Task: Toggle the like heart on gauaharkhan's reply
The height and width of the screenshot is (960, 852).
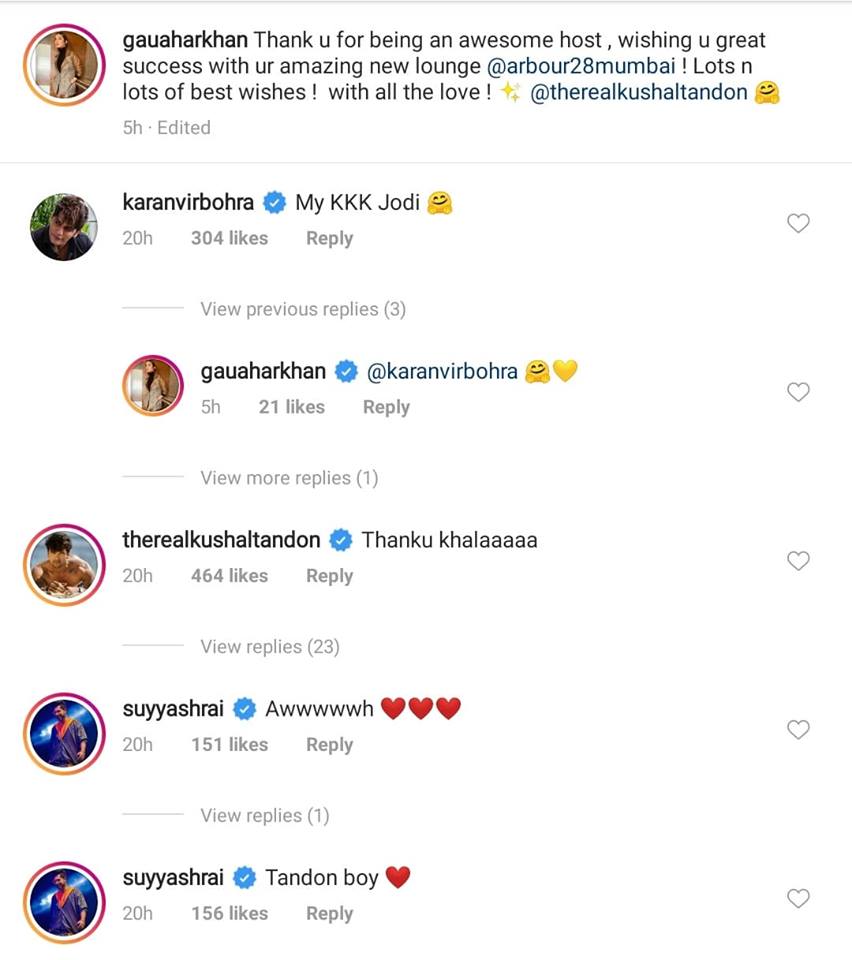Action: [798, 392]
